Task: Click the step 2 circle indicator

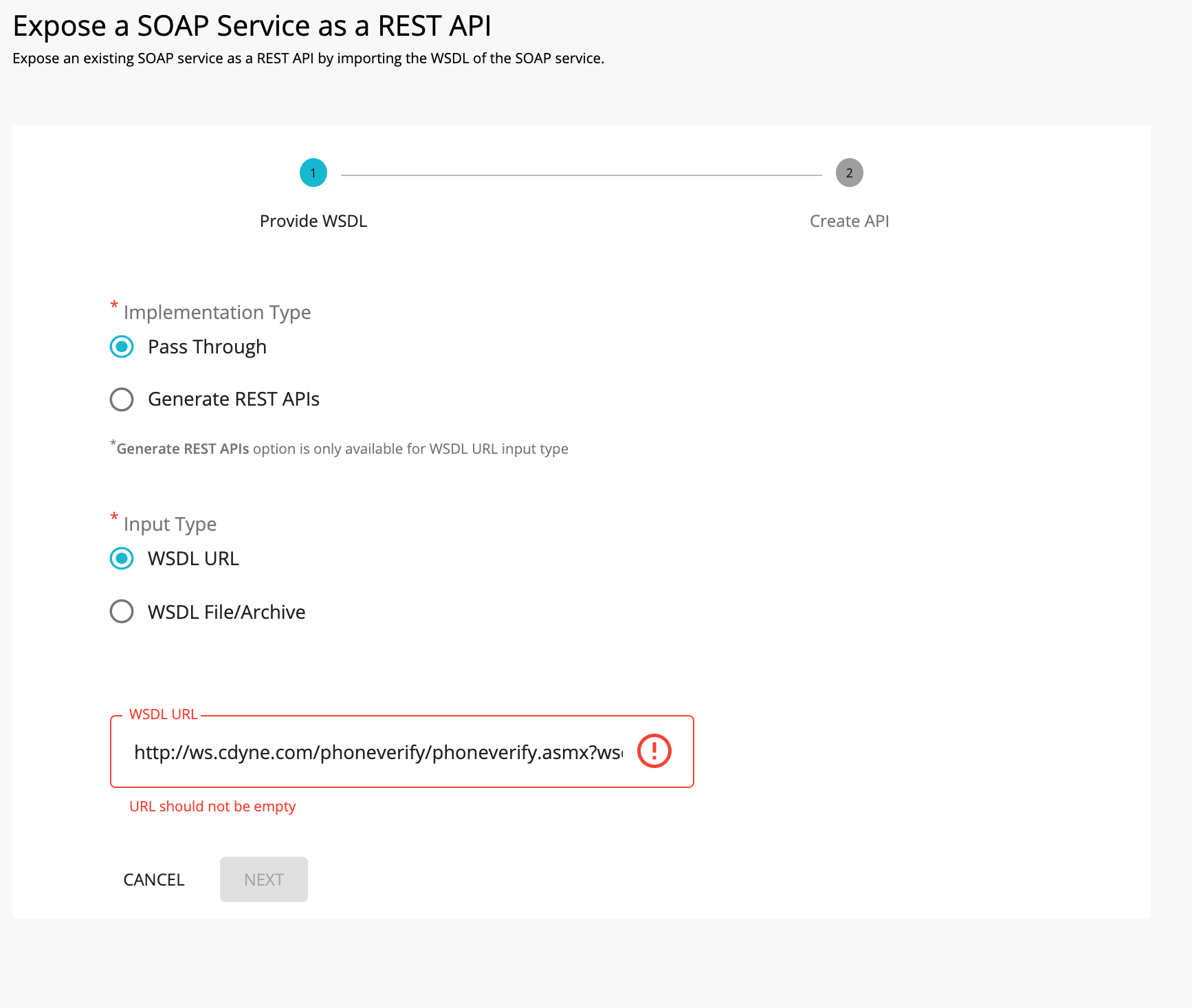Action: click(849, 173)
